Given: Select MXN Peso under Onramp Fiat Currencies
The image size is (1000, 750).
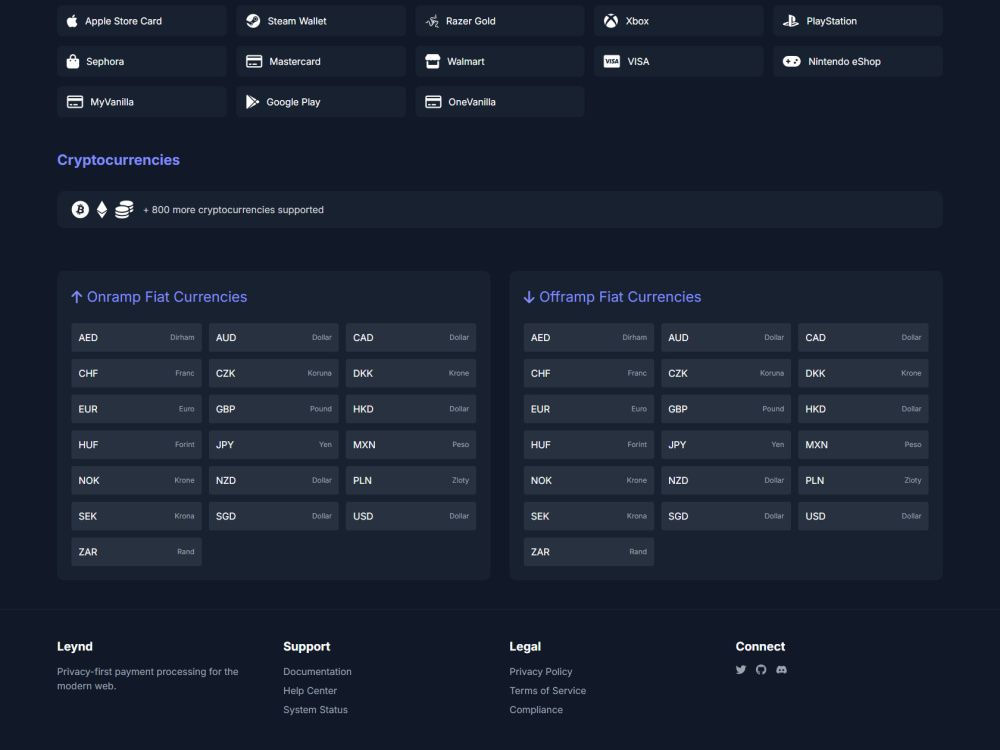Looking at the screenshot, I should [x=411, y=445].
